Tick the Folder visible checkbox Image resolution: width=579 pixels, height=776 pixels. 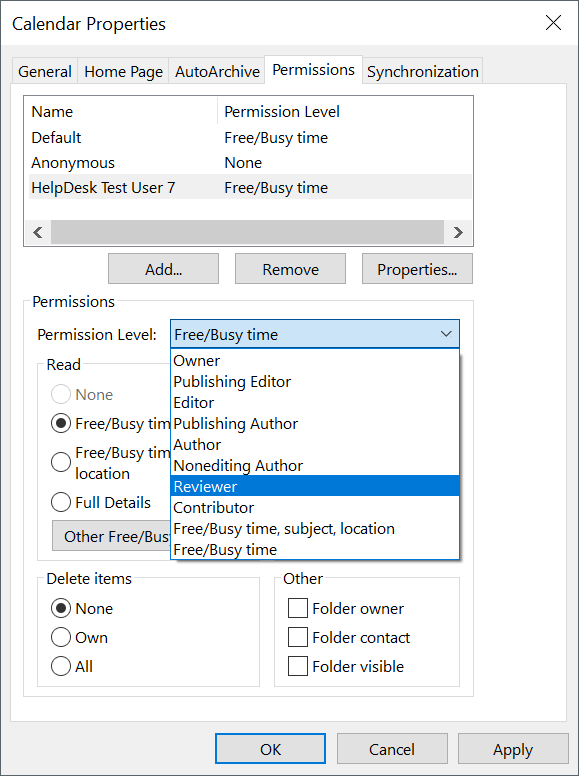(298, 666)
